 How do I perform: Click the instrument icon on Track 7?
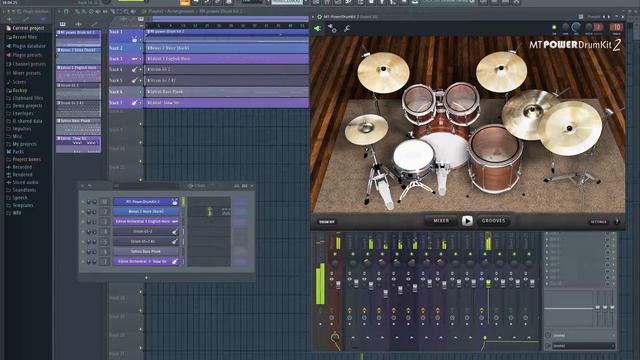pos(134,103)
